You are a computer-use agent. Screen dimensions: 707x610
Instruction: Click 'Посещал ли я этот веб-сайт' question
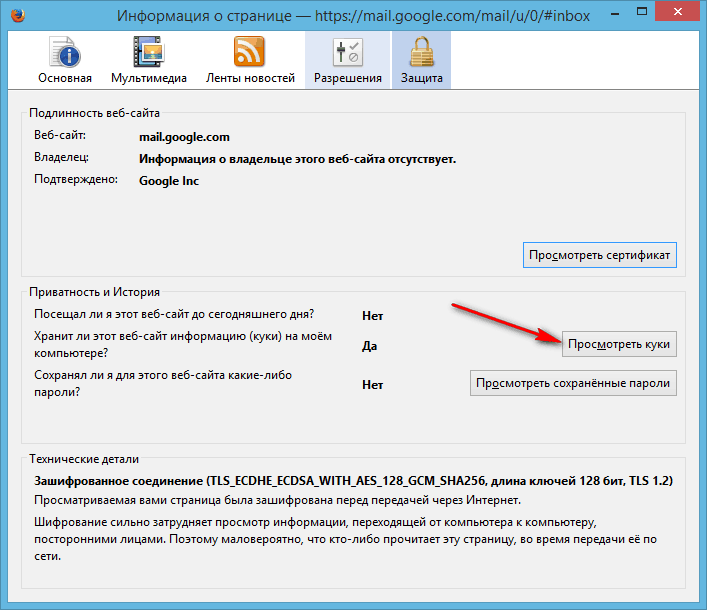(x=174, y=314)
